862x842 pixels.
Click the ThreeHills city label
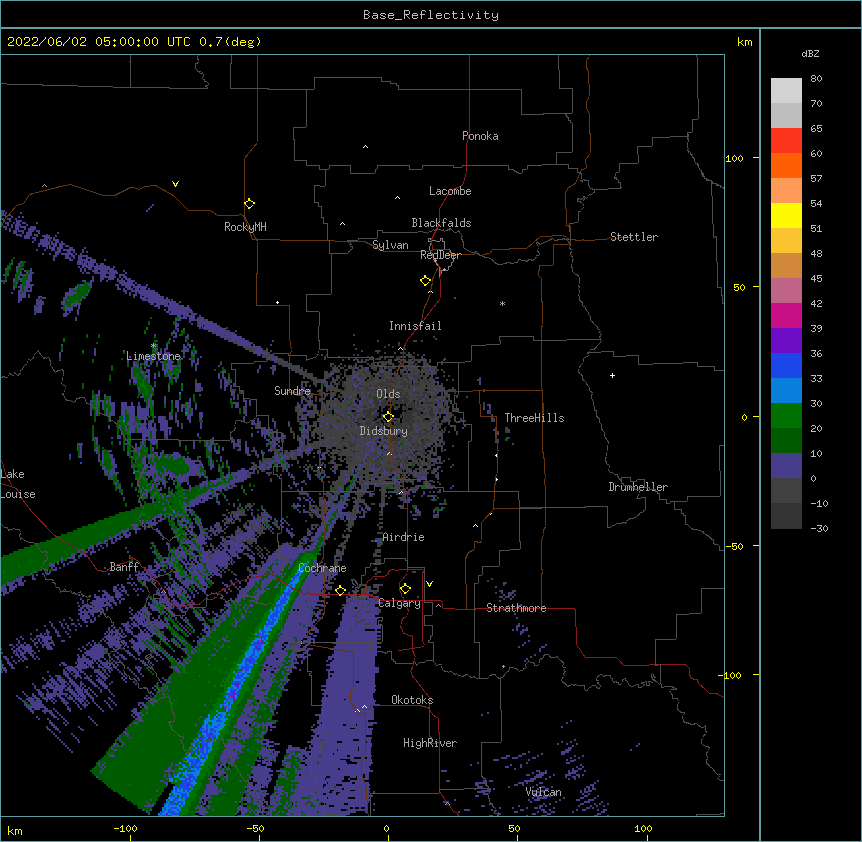(534, 418)
